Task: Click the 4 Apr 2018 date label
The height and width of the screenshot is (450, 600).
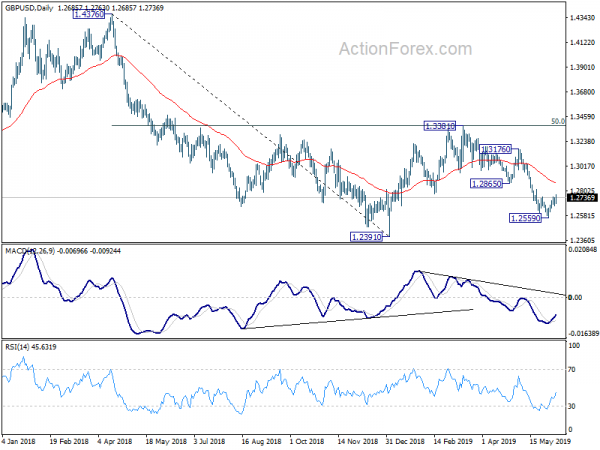Action: click(x=114, y=441)
